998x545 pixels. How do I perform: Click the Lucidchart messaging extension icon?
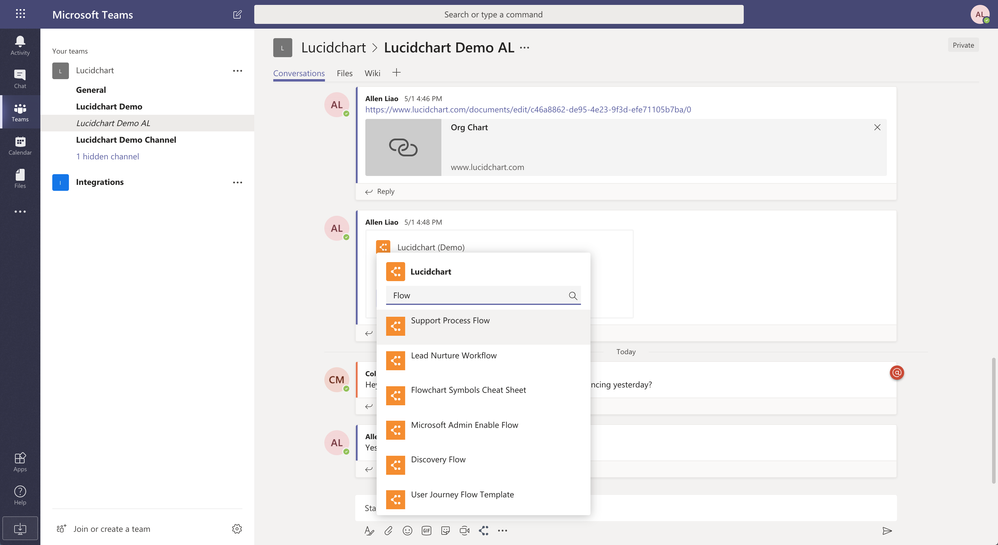point(484,530)
